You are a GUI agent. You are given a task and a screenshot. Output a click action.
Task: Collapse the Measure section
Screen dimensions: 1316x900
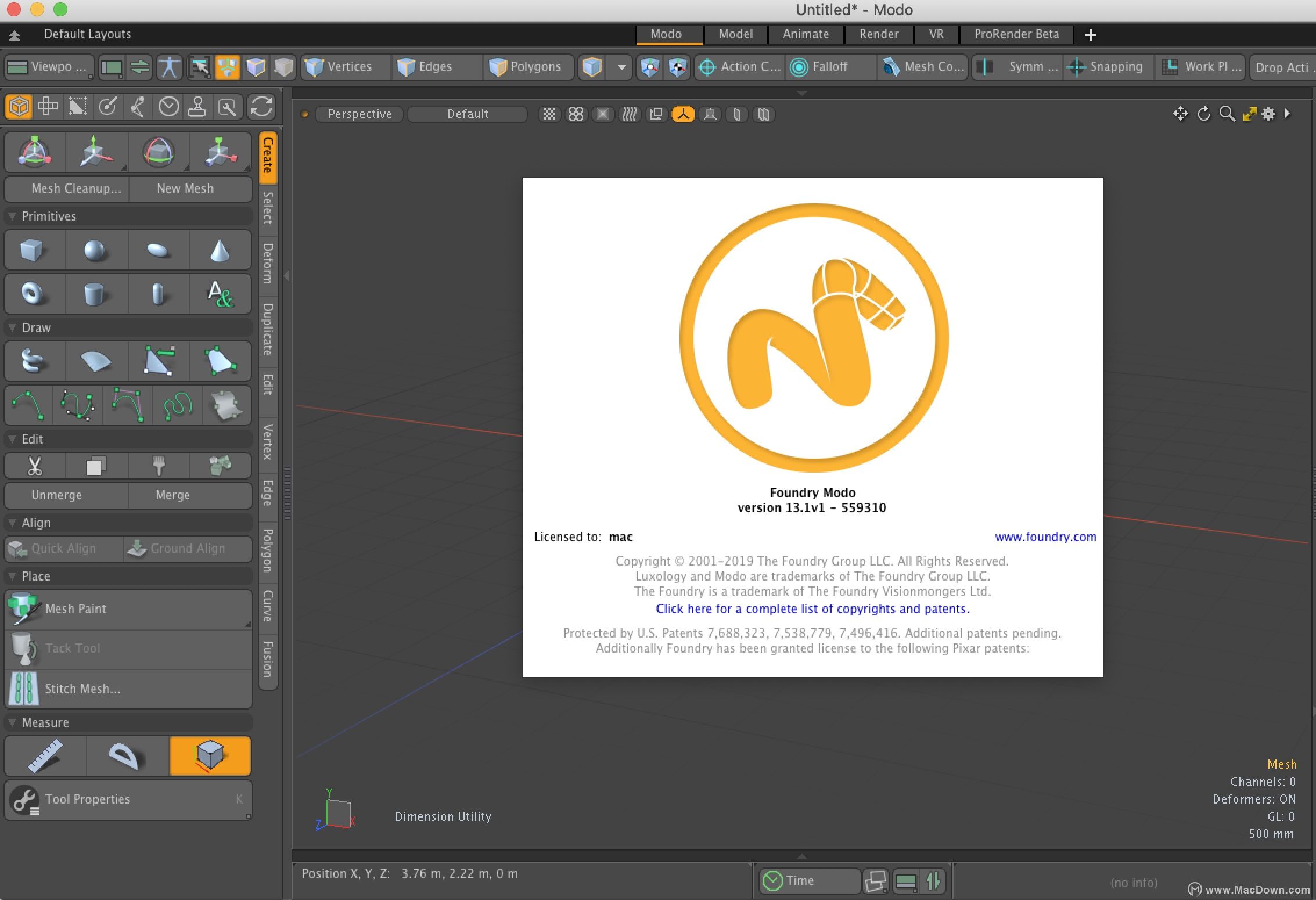coord(12,723)
